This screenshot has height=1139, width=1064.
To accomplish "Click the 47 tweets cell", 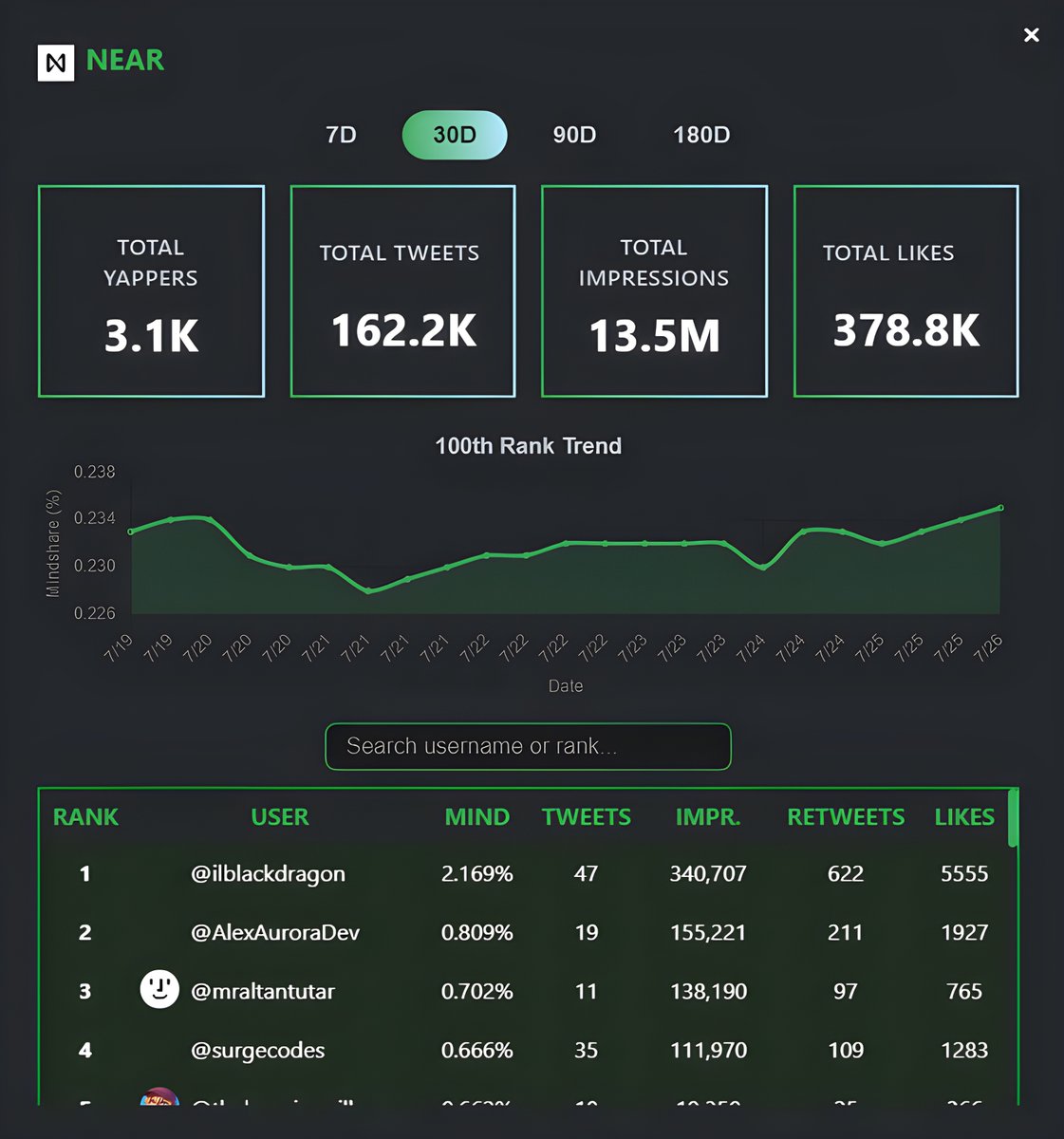I will 587,874.
